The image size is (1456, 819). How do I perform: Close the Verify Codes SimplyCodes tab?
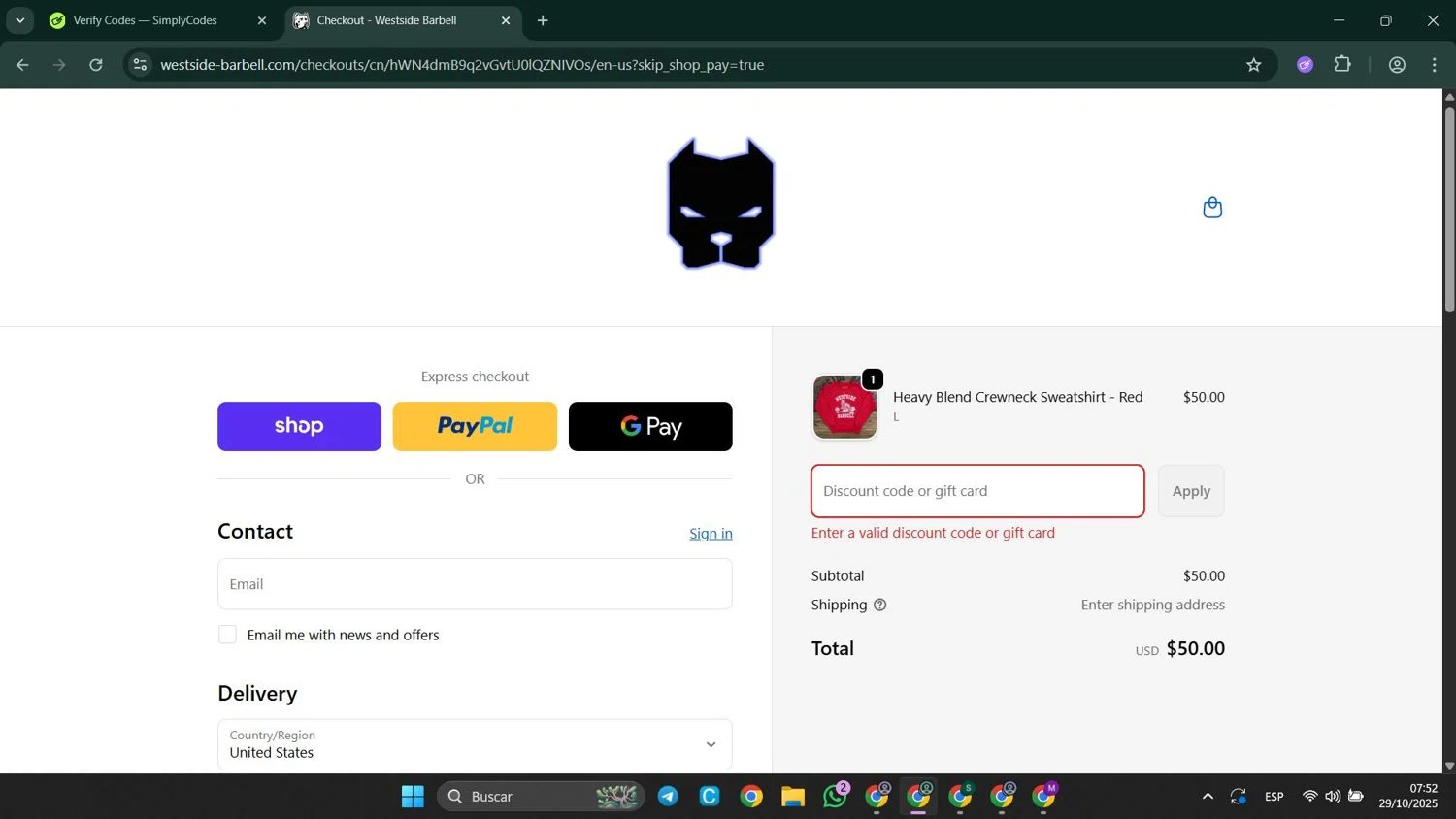(261, 20)
